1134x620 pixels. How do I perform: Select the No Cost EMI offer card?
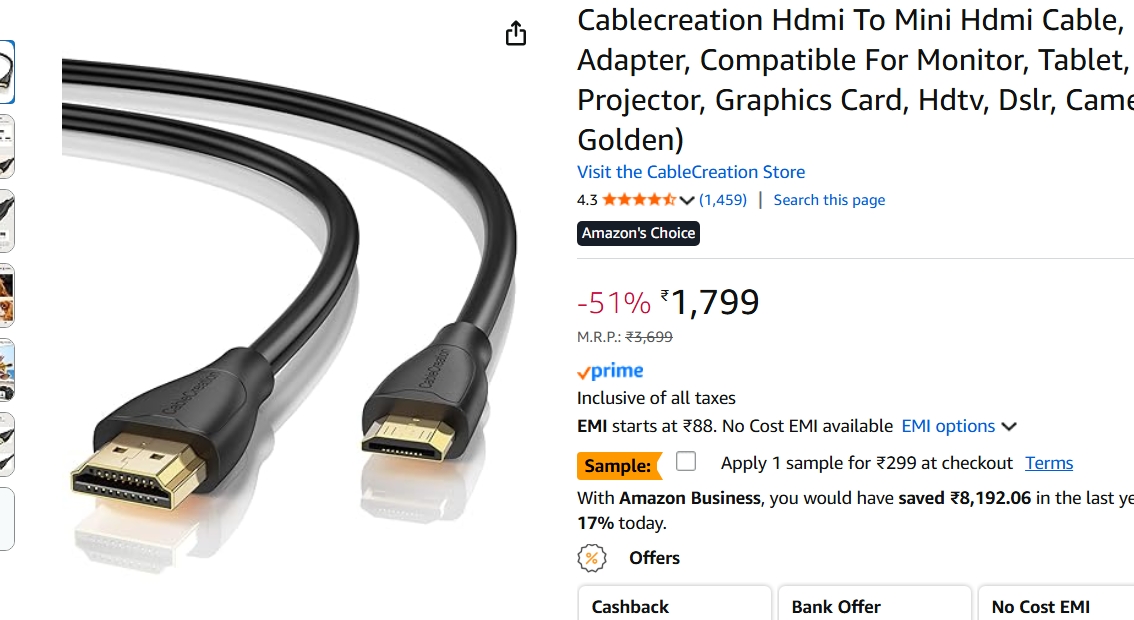pos(1055,606)
